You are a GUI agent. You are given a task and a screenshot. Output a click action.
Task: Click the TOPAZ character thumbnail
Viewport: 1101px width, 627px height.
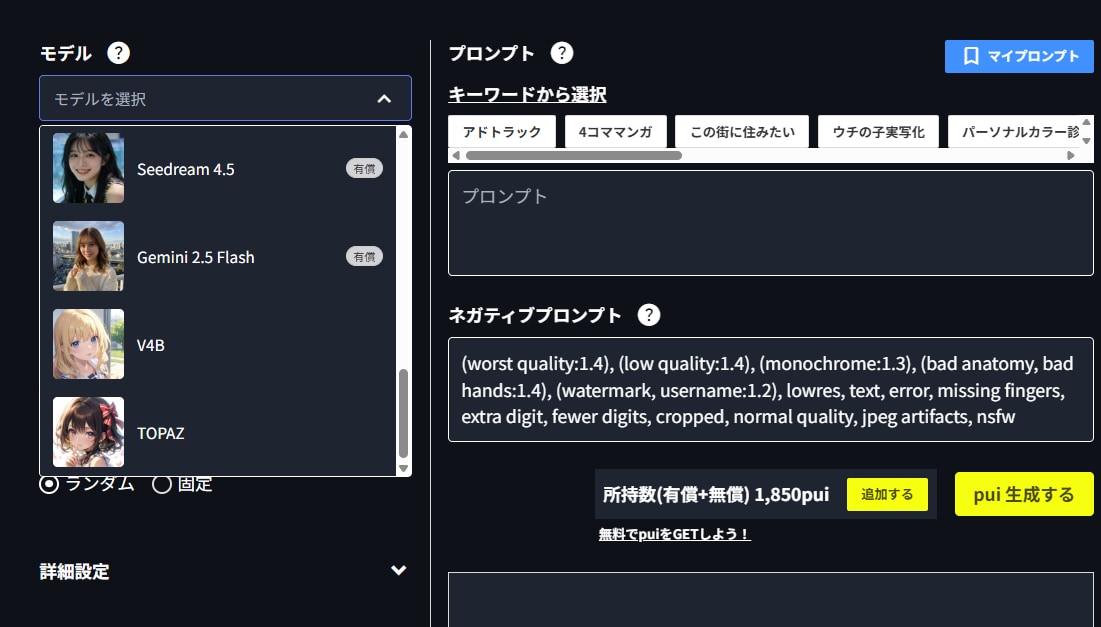(x=88, y=432)
